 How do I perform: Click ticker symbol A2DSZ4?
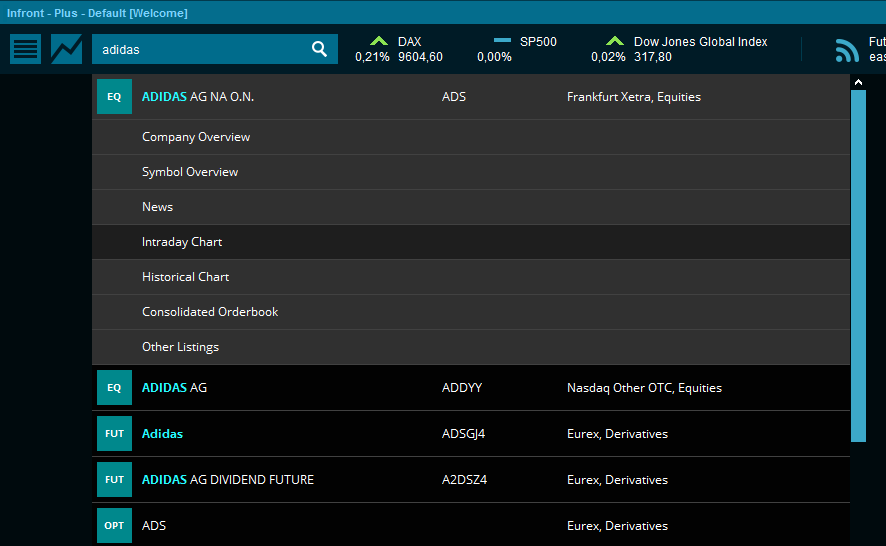464,479
